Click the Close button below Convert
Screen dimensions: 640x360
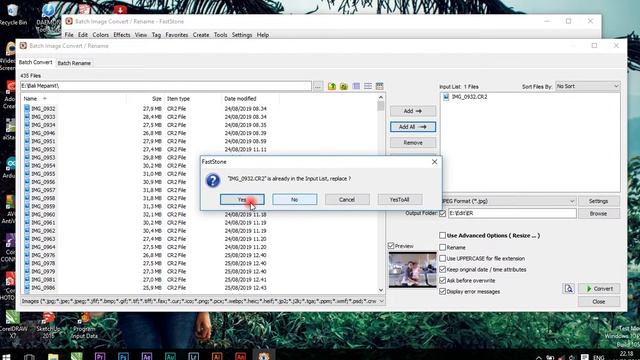(599, 302)
